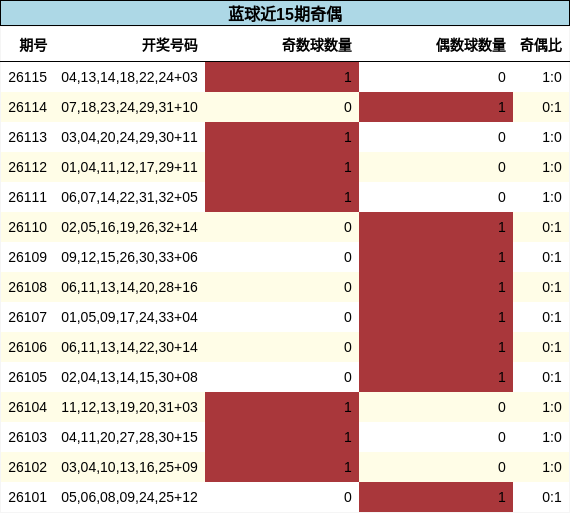The width and height of the screenshot is (570, 513).
Task: Click ratio 1:0 in row 26115
Action: point(552,77)
